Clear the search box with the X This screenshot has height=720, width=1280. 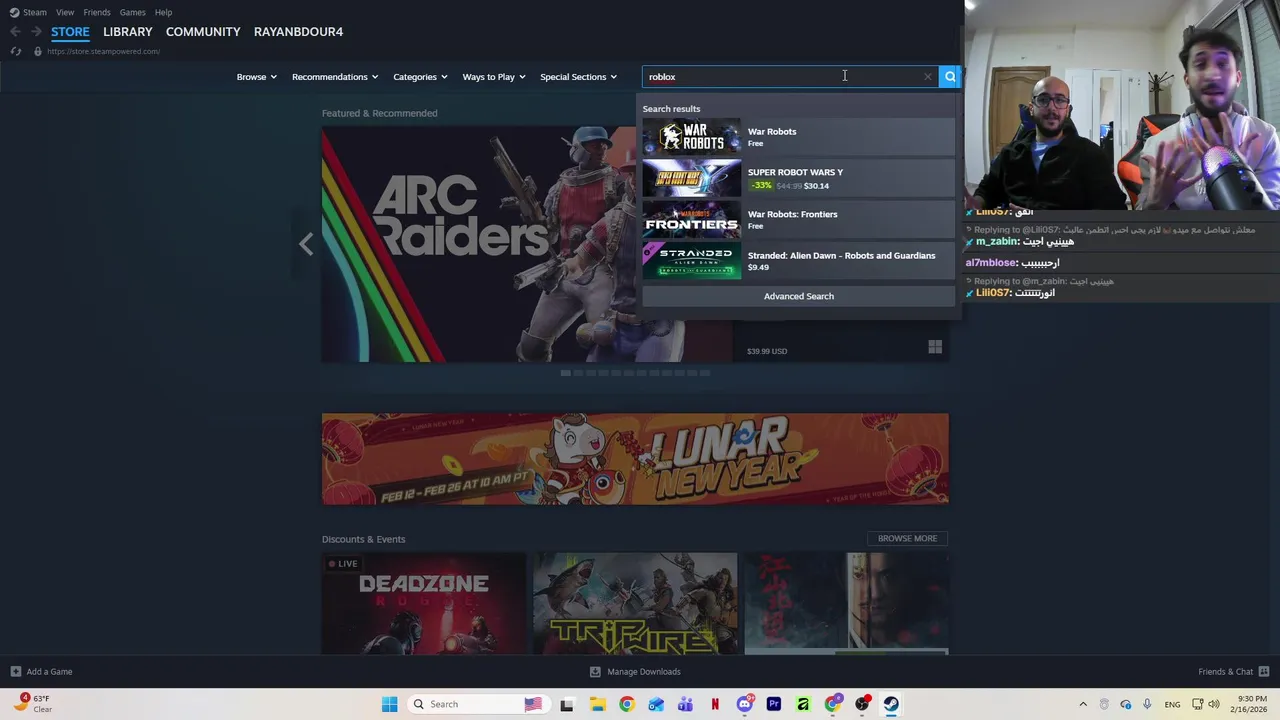click(928, 76)
